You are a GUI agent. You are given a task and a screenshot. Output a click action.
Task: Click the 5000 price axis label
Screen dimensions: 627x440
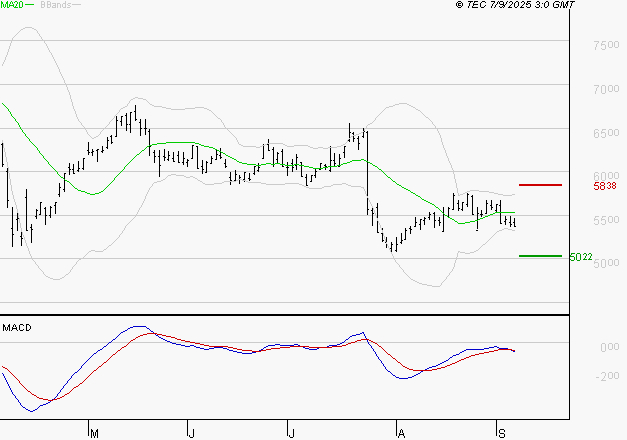click(605, 263)
